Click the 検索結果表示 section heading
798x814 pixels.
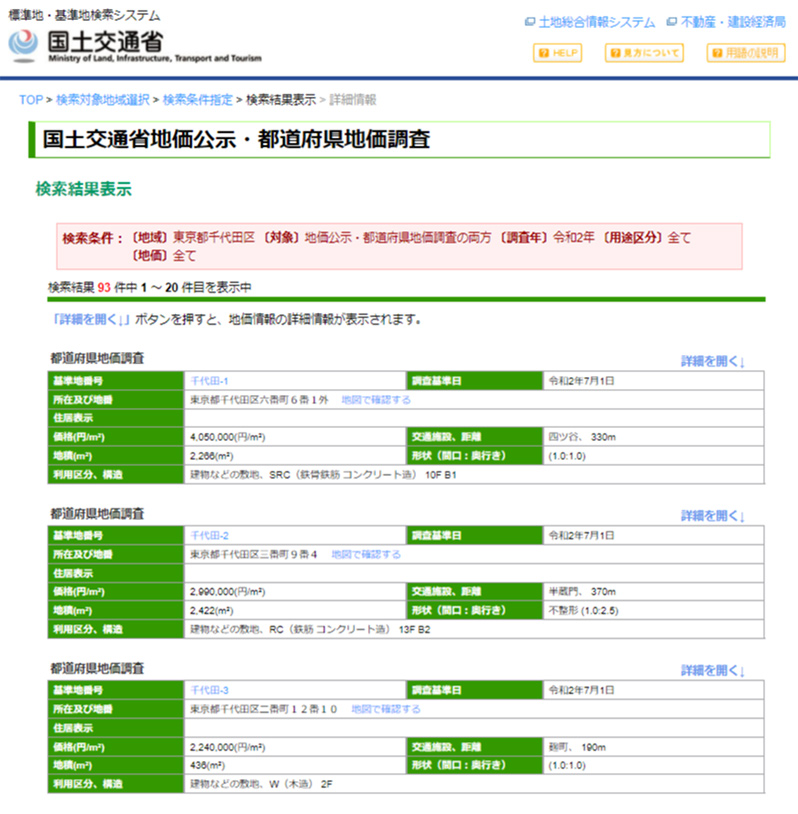point(83,188)
